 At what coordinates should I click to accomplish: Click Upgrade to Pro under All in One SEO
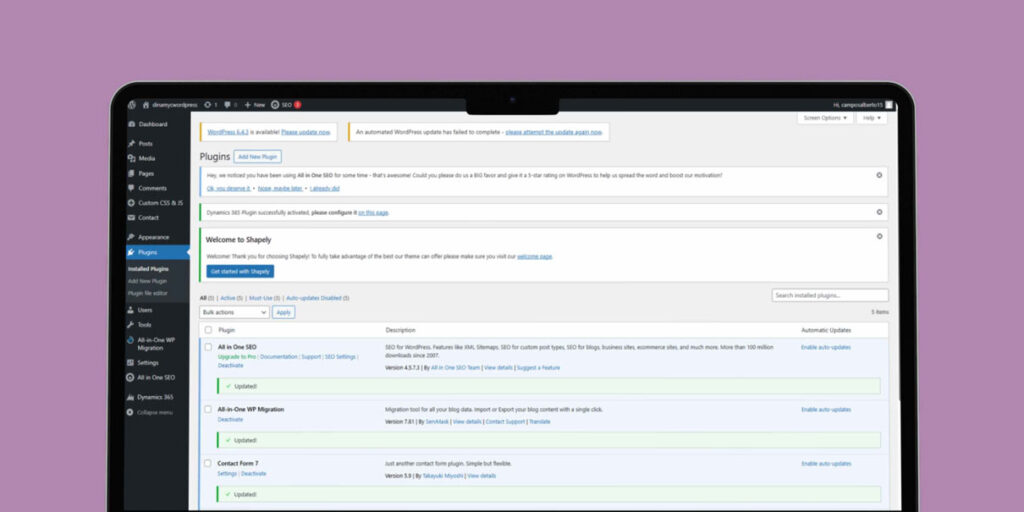tap(237, 357)
